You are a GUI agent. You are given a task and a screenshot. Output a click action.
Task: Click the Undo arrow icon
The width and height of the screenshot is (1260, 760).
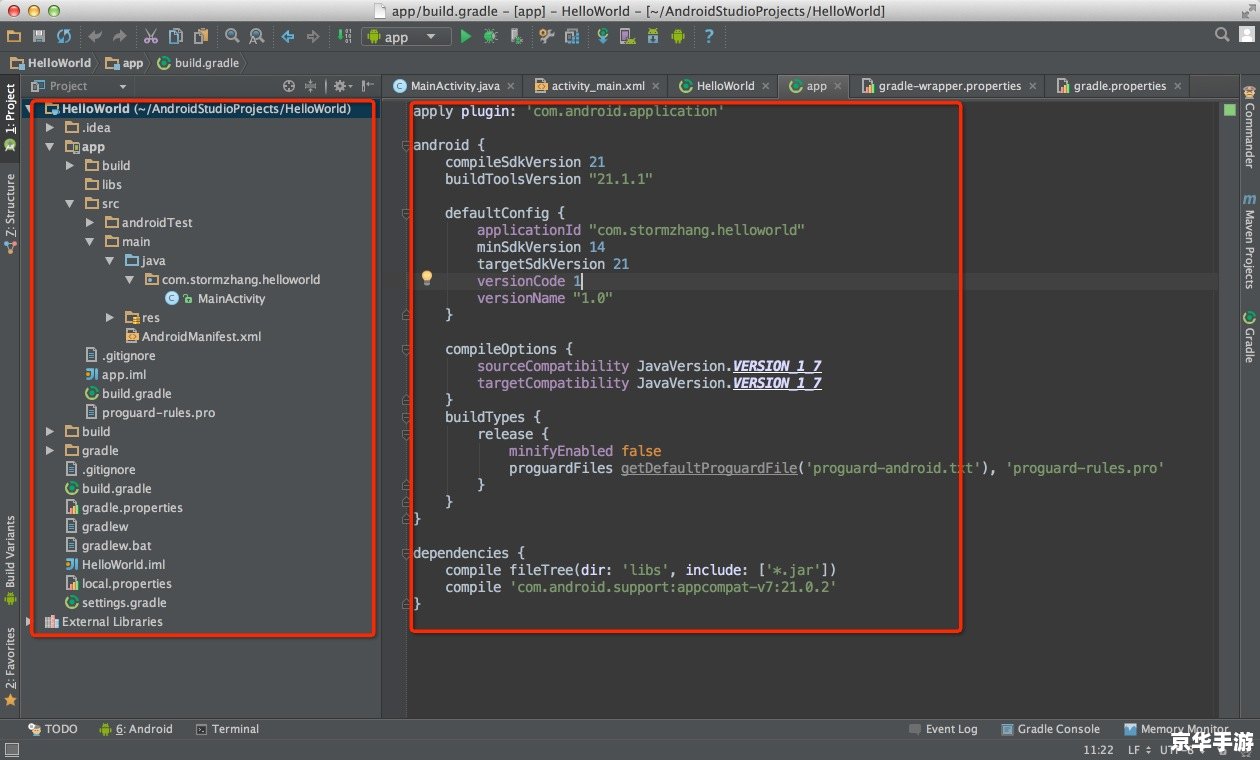coord(96,36)
